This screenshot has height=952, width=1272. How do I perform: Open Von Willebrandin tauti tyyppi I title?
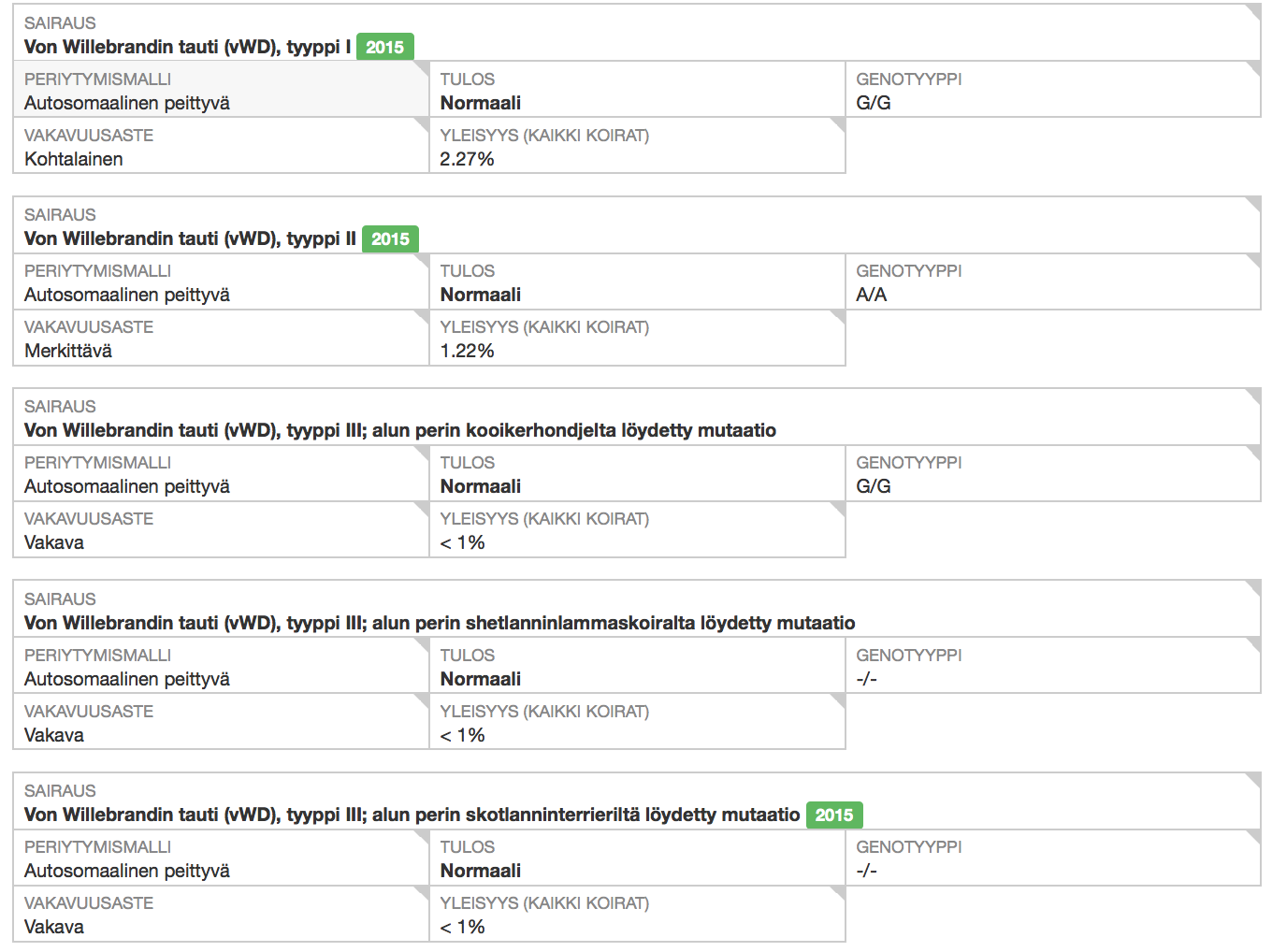(x=187, y=48)
